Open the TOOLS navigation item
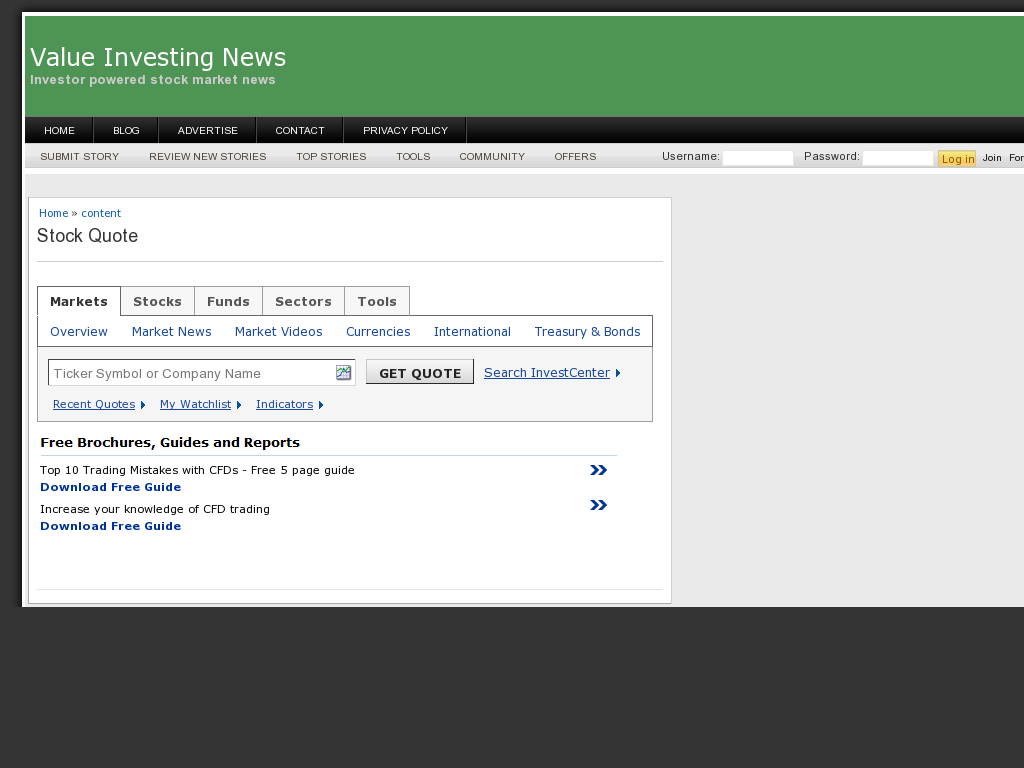The image size is (1024, 768). click(x=413, y=156)
